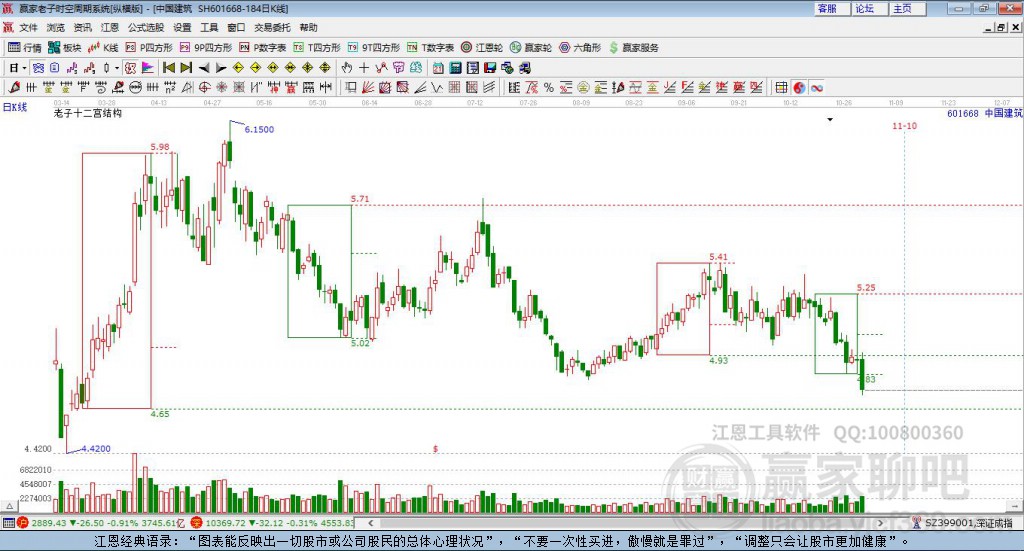Select the hand pan tool
This screenshot has height=551, width=1024.
347,68
